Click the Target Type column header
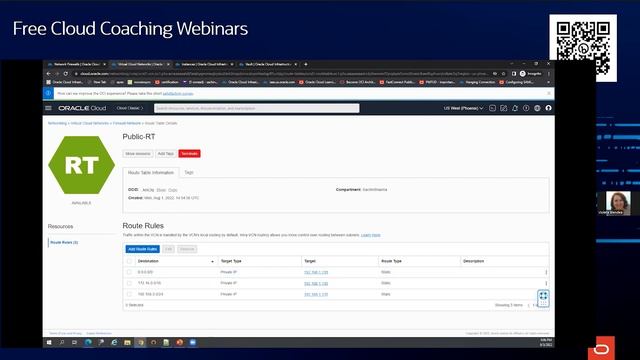This screenshot has width=640, height=360. click(231, 261)
